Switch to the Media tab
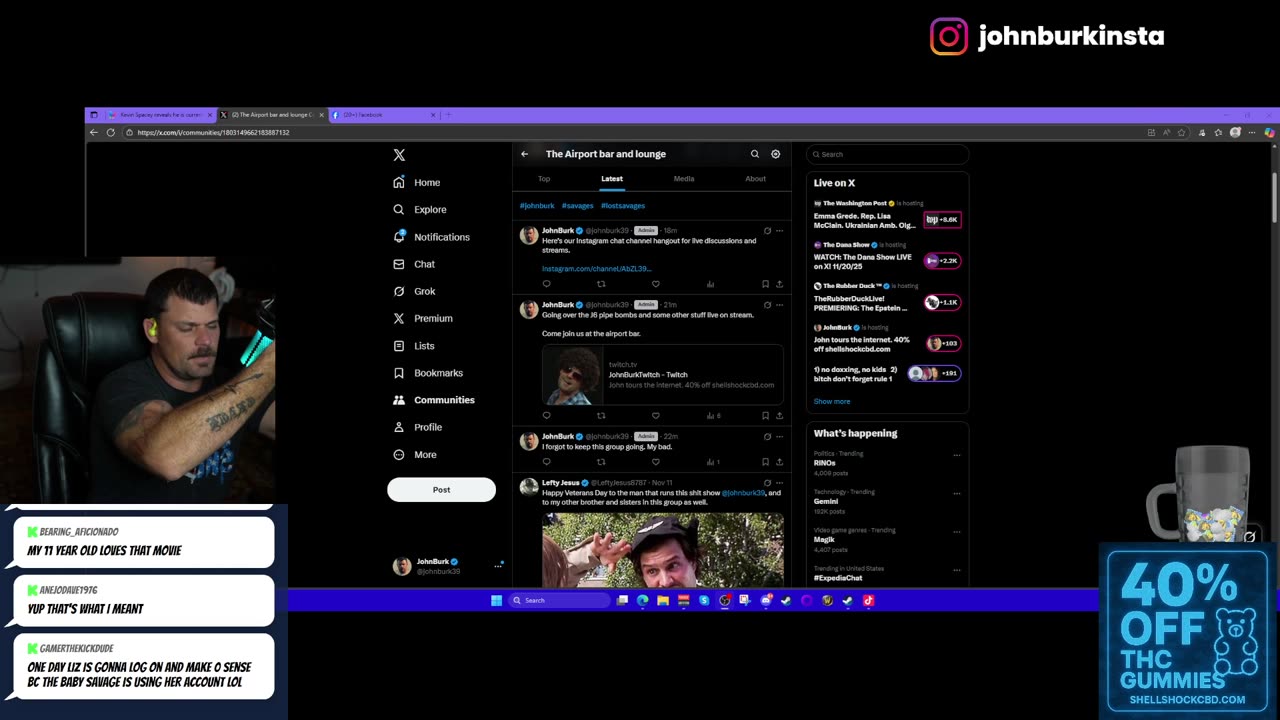Viewport: 1280px width, 720px height. [684, 179]
